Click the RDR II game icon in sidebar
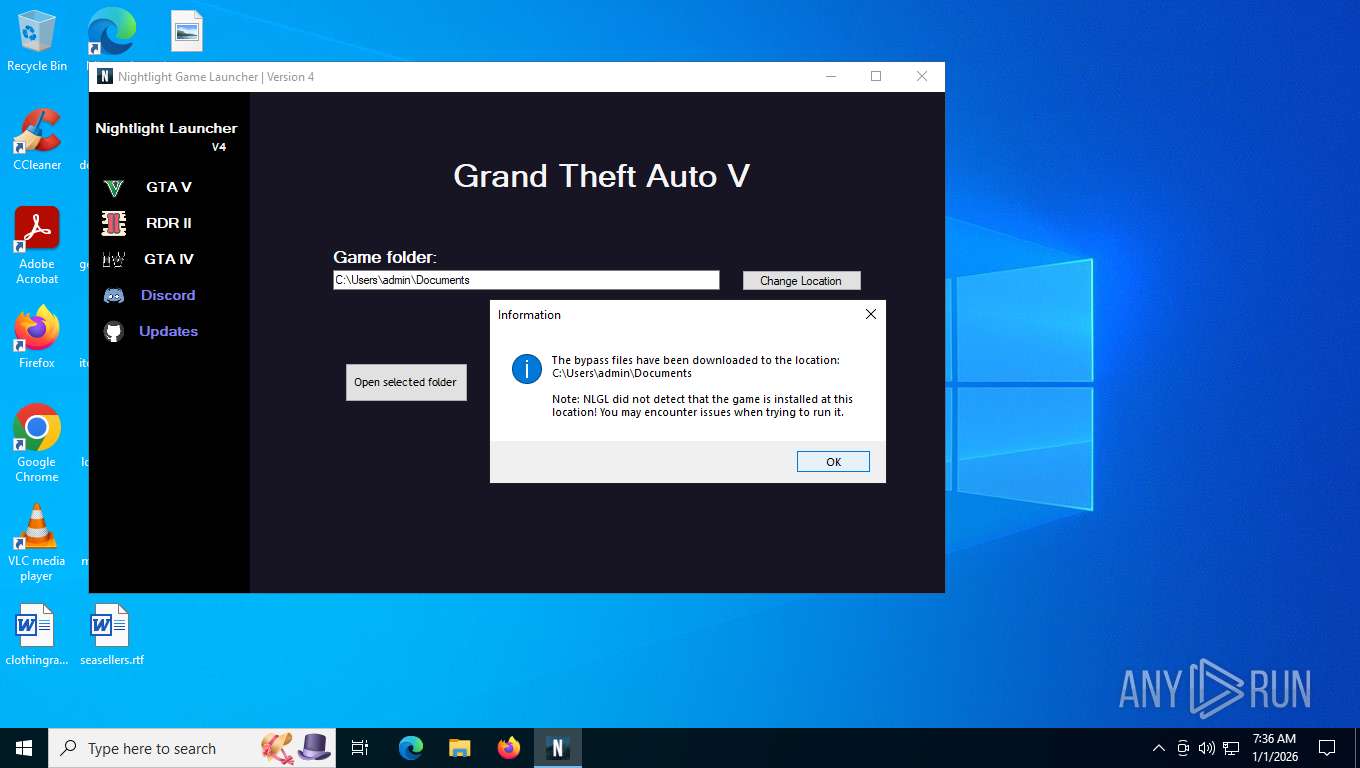1360x768 pixels. point(114,223)
